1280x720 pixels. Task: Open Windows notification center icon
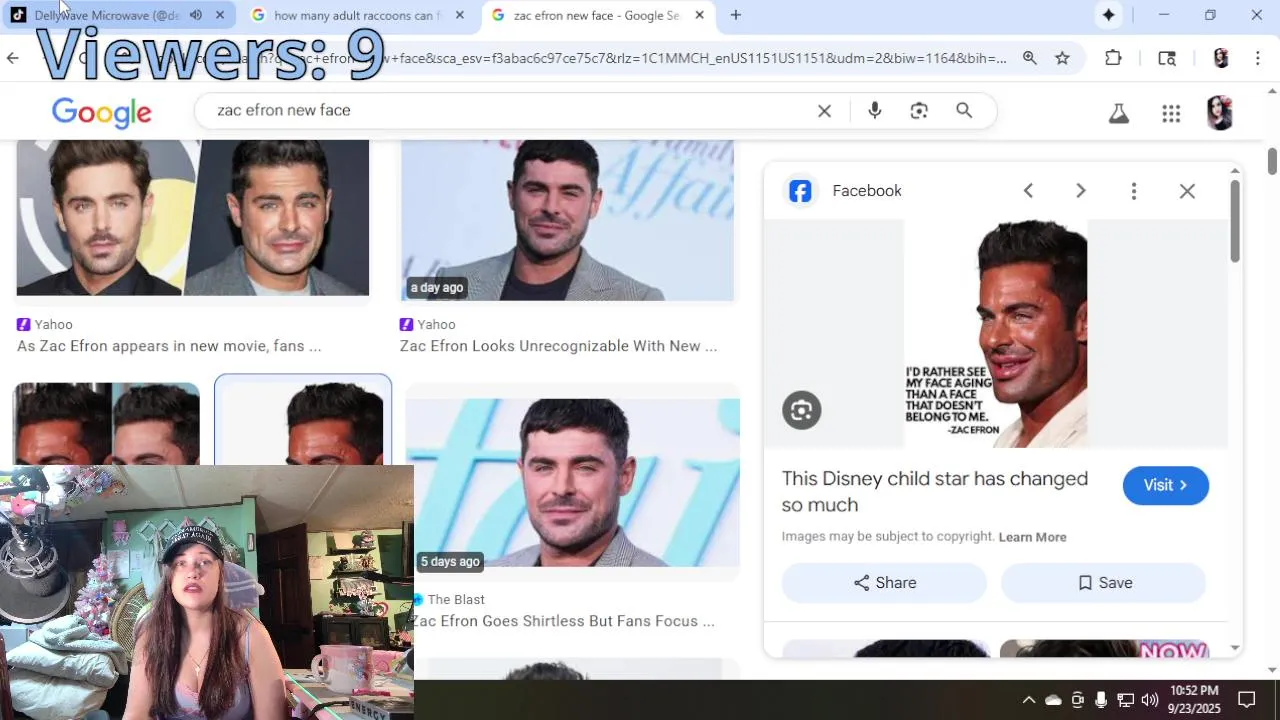tap(1247, 700)
